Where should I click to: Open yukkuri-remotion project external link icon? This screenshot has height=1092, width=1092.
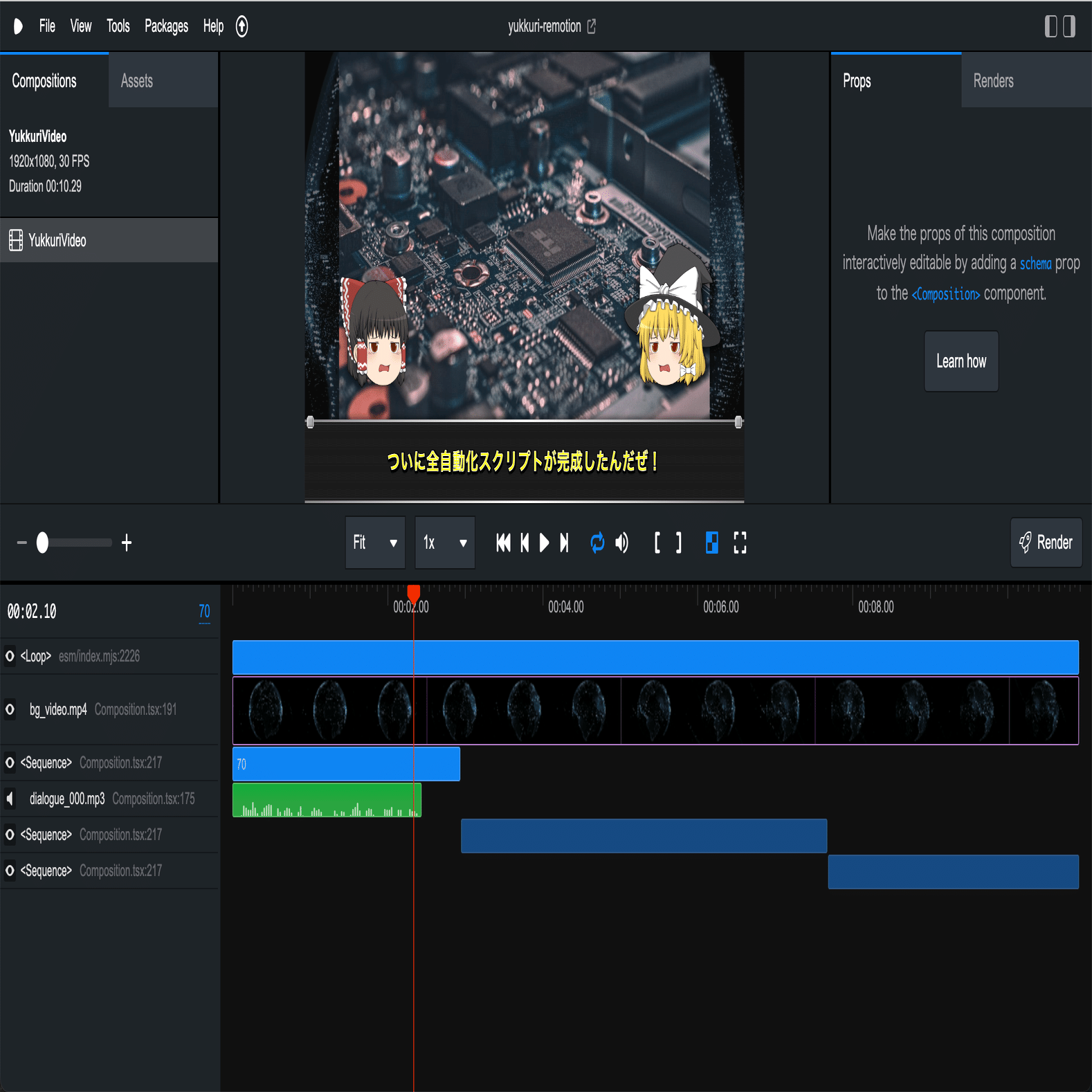tap(592, 26)
